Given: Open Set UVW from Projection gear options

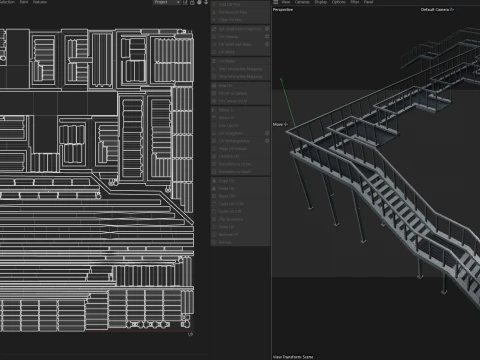Looking at the screenshot, I should tap(267, 29).
